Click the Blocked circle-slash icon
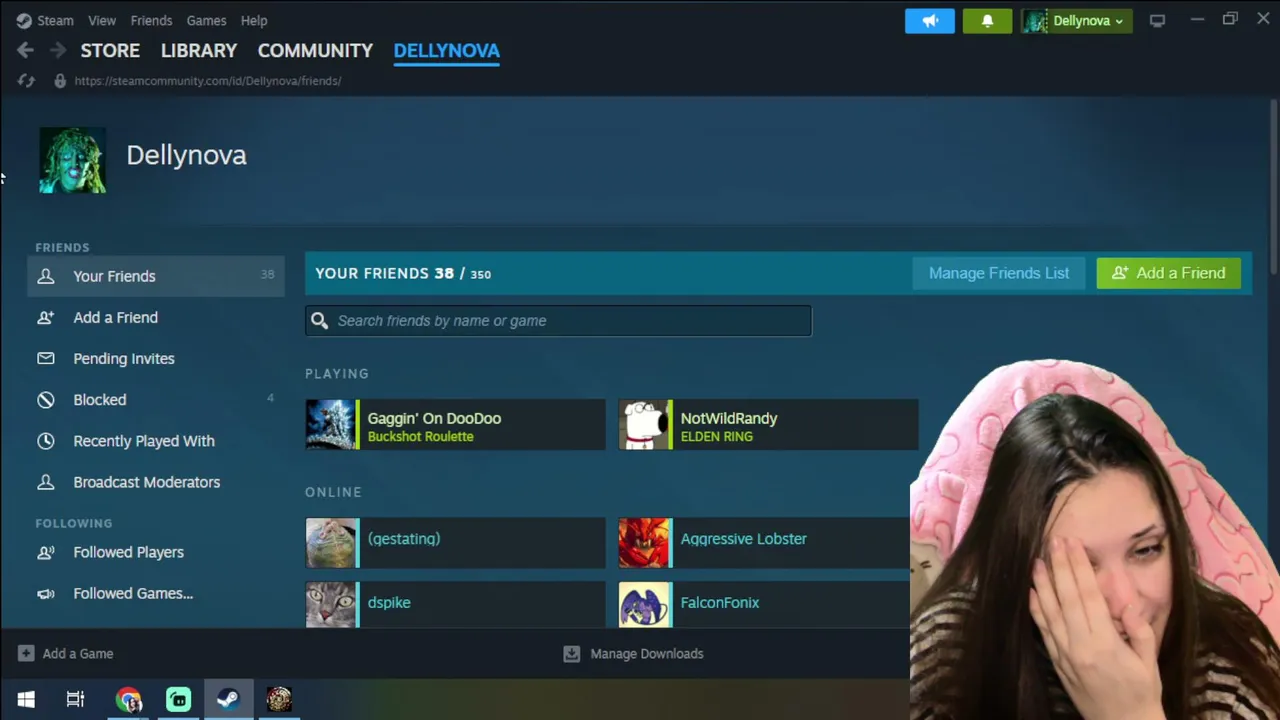 [x=46, y=399]
